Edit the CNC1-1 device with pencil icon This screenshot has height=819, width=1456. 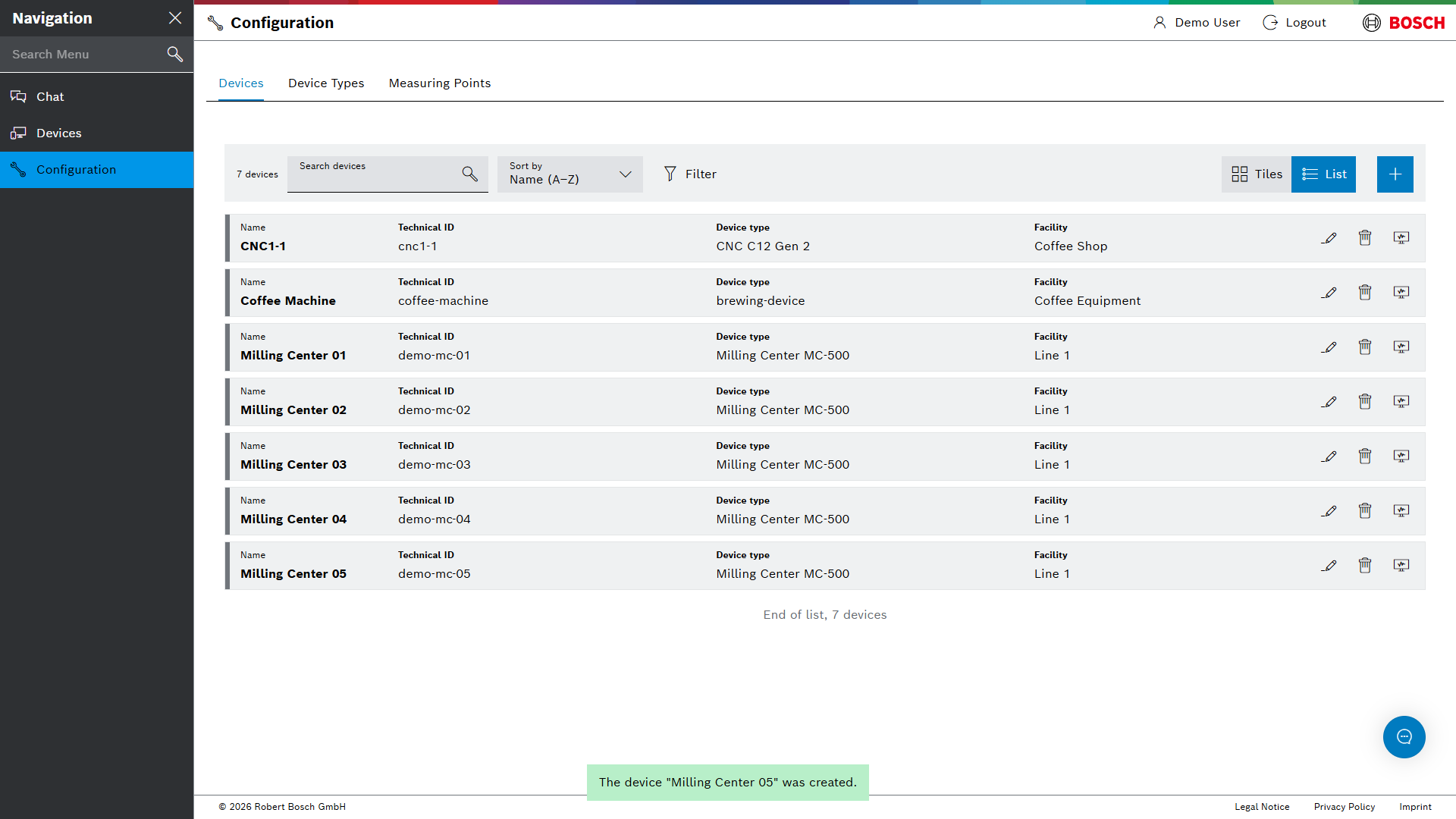point(1329,238)
